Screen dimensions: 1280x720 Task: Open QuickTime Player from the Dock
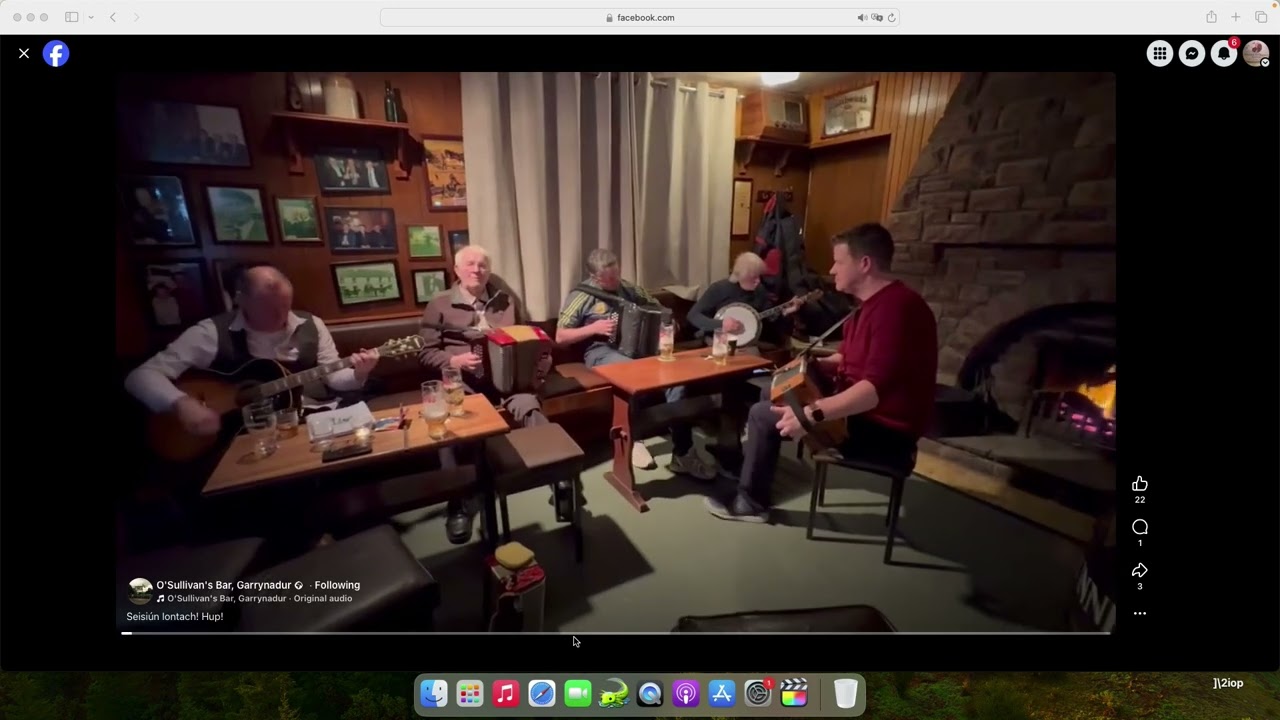pos(650,693)
